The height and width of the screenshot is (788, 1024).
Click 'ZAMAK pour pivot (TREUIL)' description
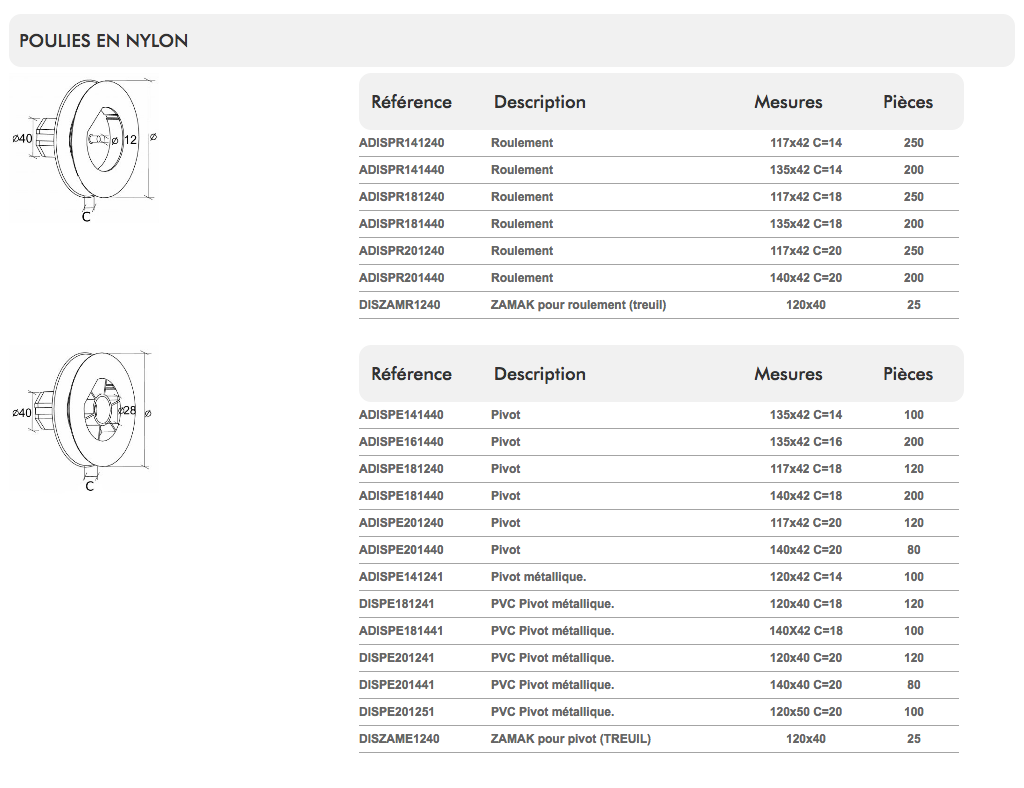[x=571, y=739]
